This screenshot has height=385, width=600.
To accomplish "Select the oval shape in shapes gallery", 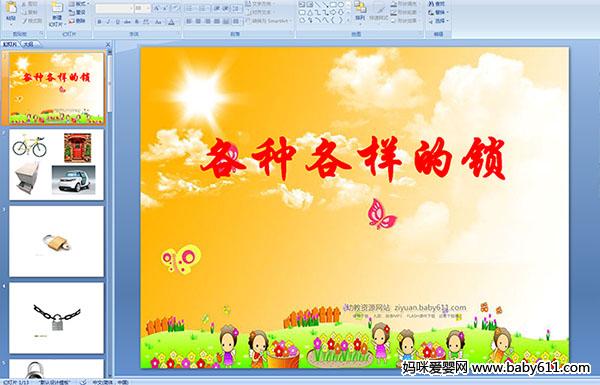I will [341, 5].
